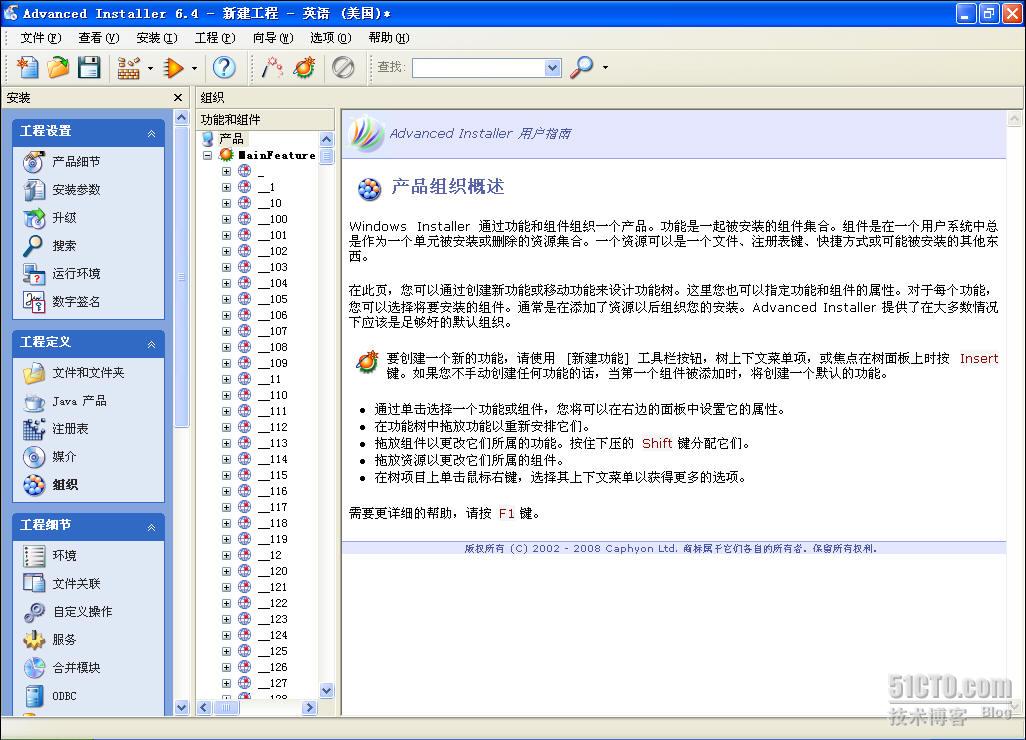Click tree scrollbar up arrow
The image size is (1026, 740).
327,139
